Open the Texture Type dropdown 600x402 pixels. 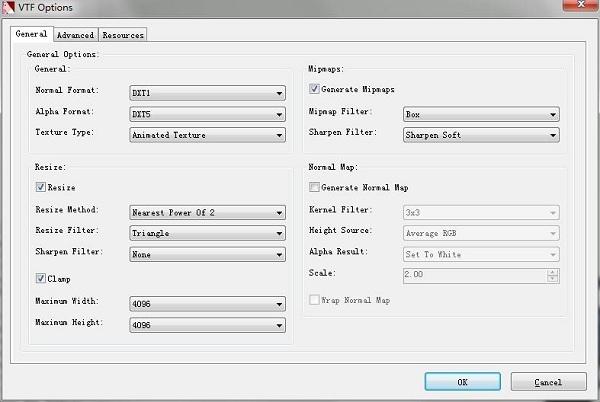click(207, 135)
